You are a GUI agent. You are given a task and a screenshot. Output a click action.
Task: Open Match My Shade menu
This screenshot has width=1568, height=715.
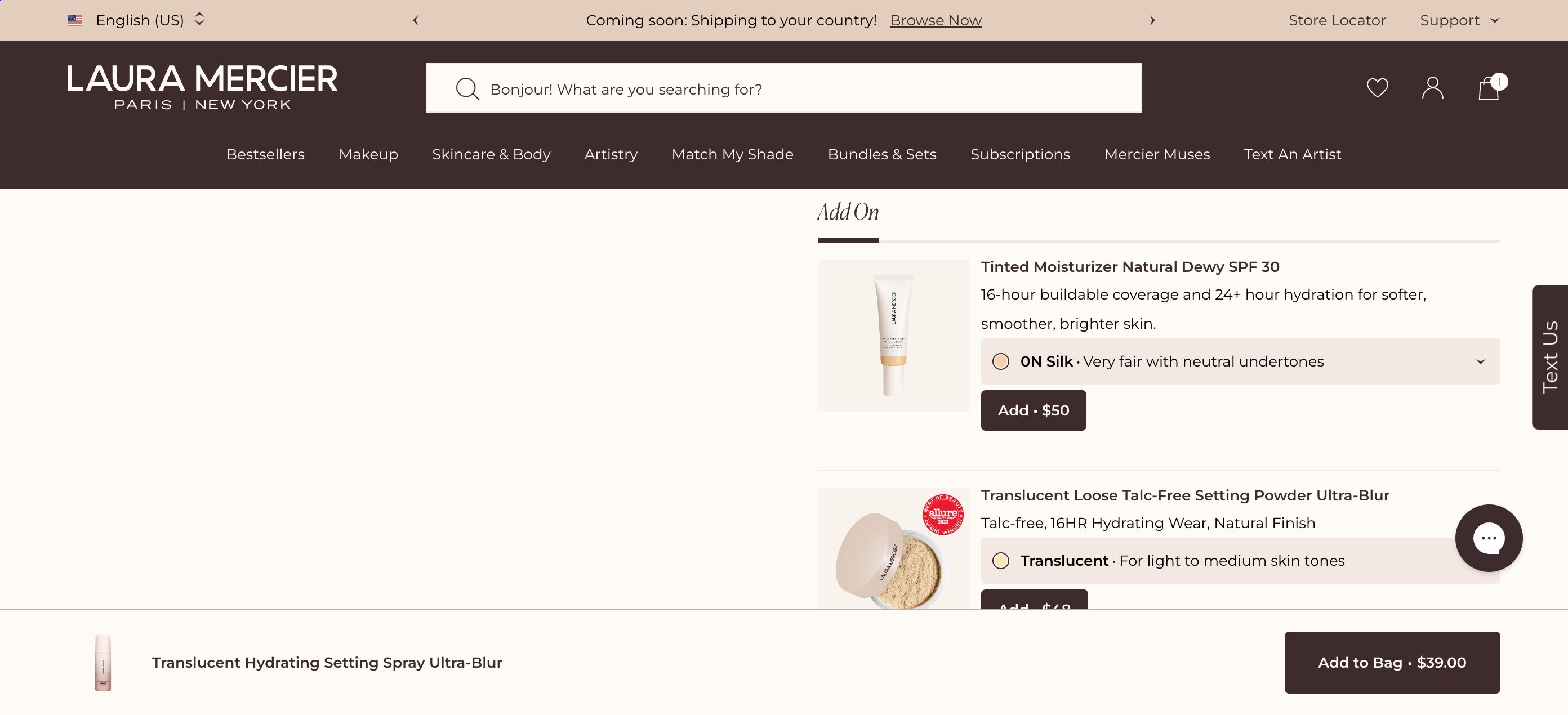[732, 155]
